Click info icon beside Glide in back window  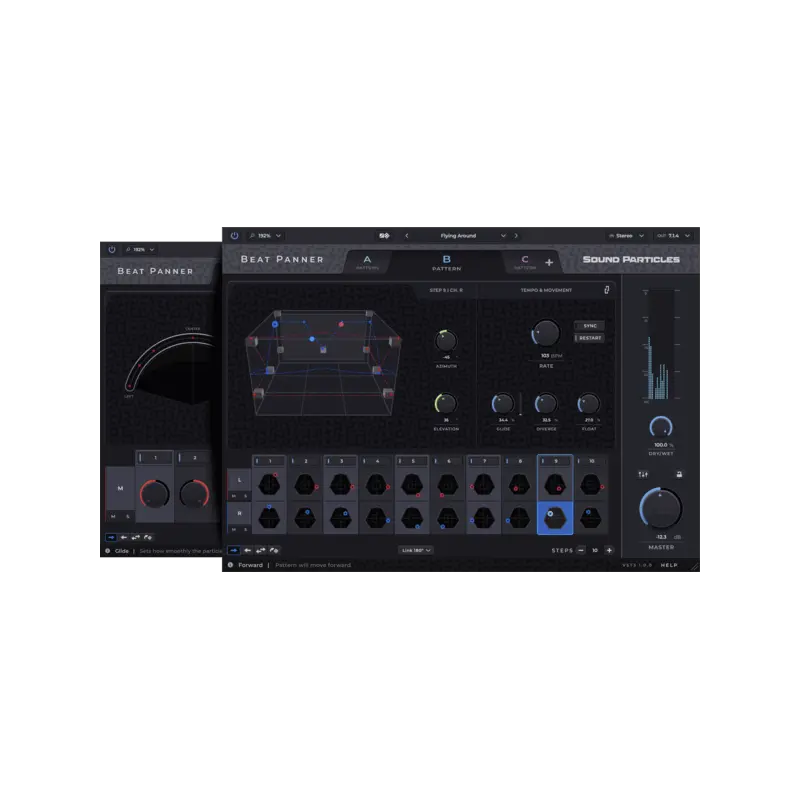pyautogui.click(x=108, y=551)
